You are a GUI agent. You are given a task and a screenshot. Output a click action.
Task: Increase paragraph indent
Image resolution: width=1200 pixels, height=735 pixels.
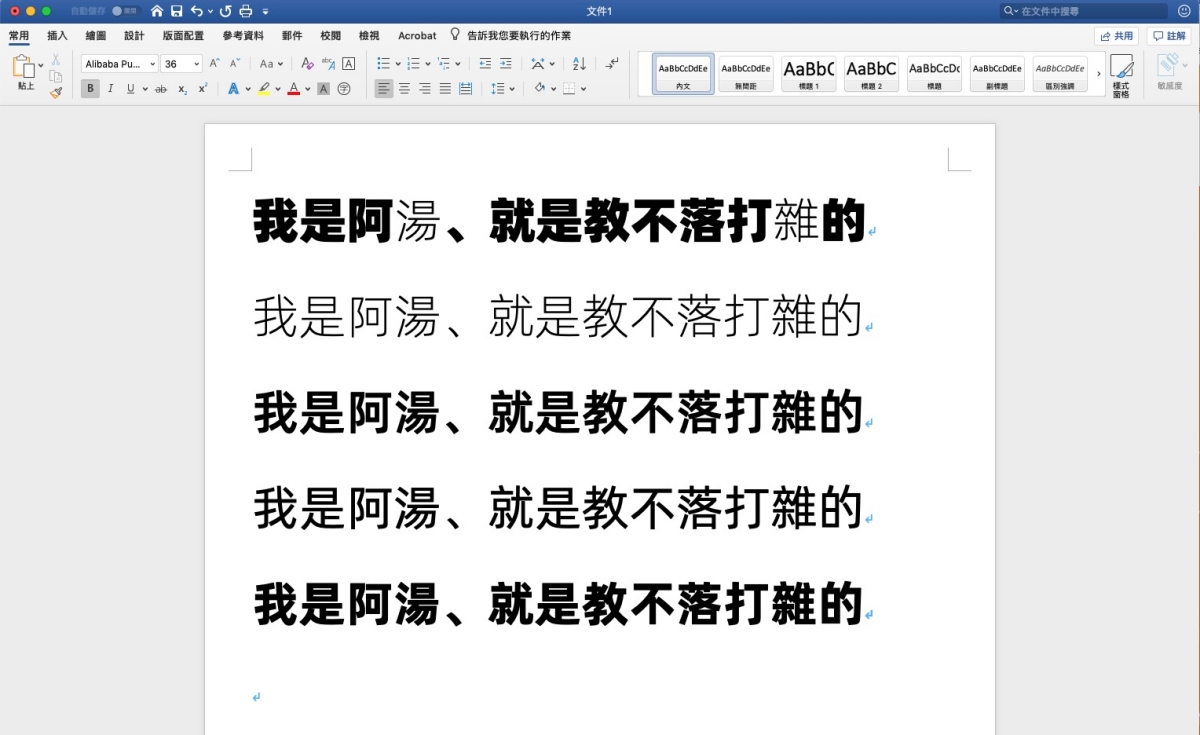click(506, 63)
